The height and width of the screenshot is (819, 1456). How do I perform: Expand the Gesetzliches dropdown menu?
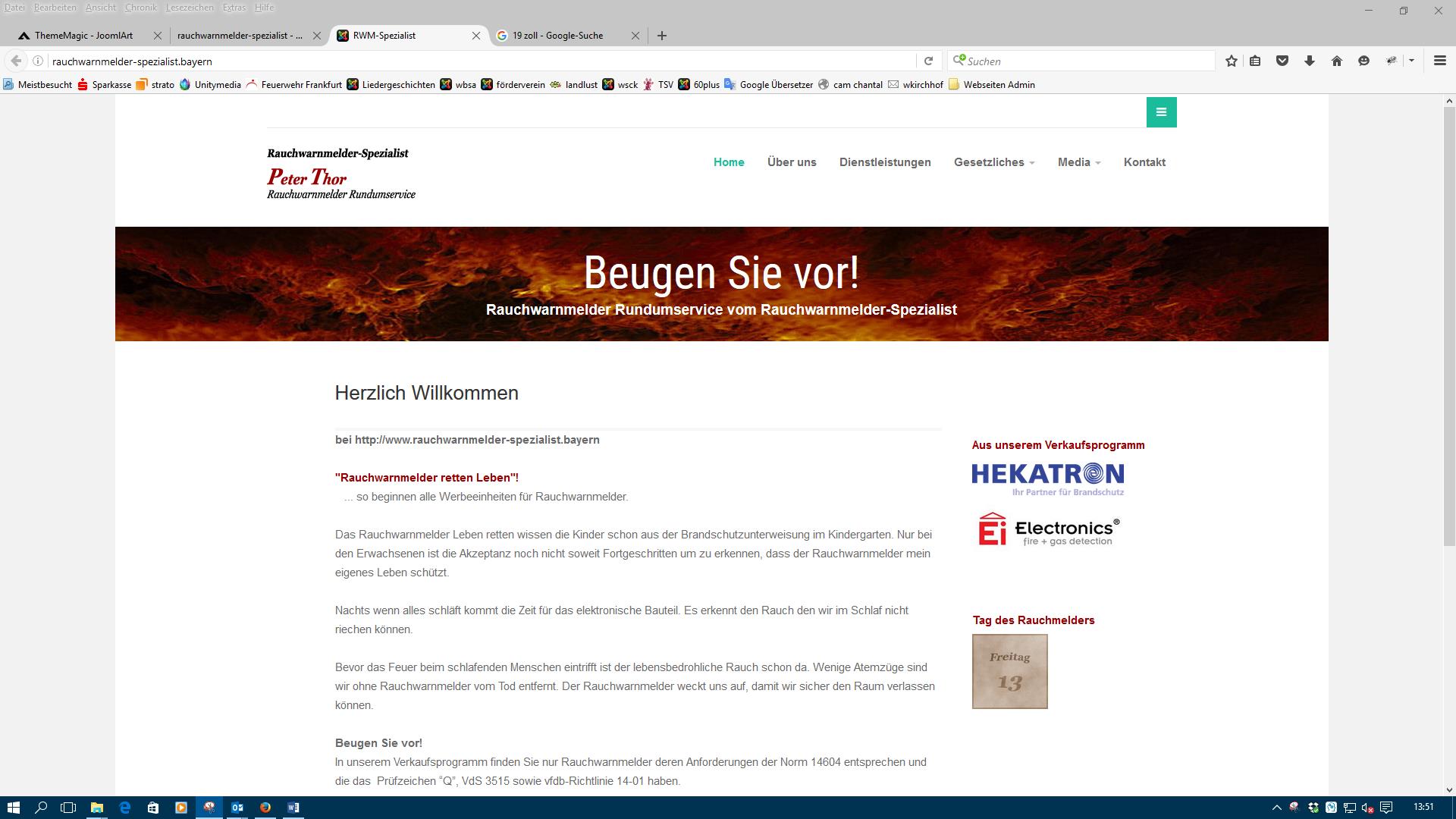[x=993, y=162]
